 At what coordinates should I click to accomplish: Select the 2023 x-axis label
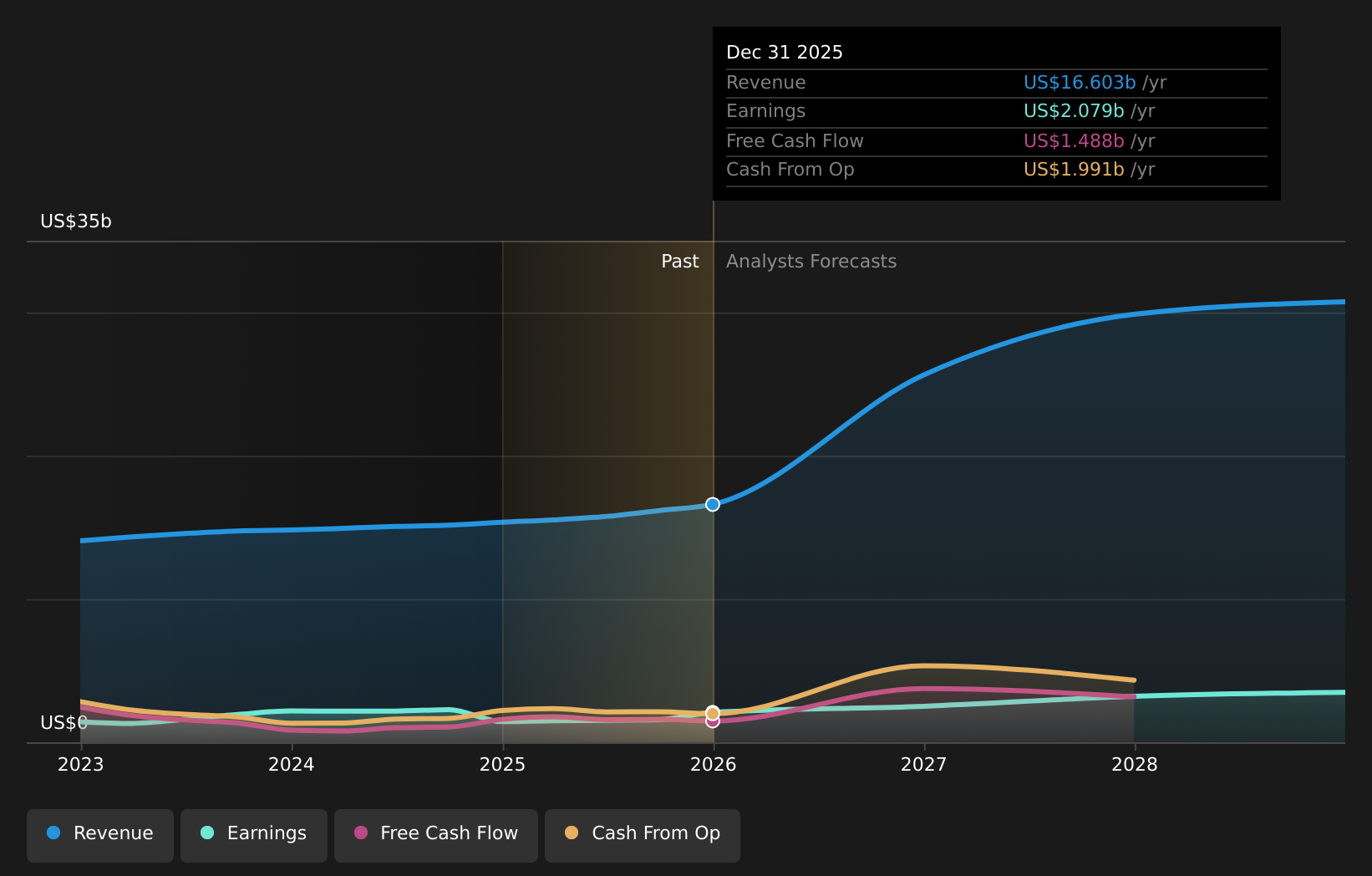pos(80,765)
